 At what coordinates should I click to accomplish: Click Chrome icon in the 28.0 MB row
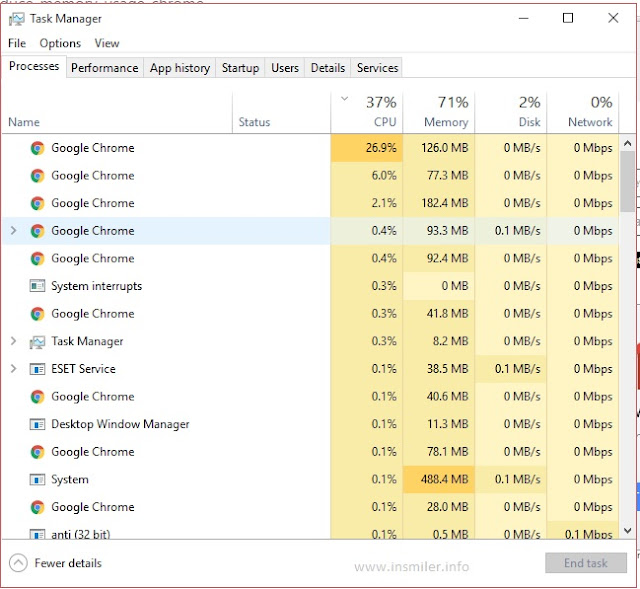click(x=37, y=507)
